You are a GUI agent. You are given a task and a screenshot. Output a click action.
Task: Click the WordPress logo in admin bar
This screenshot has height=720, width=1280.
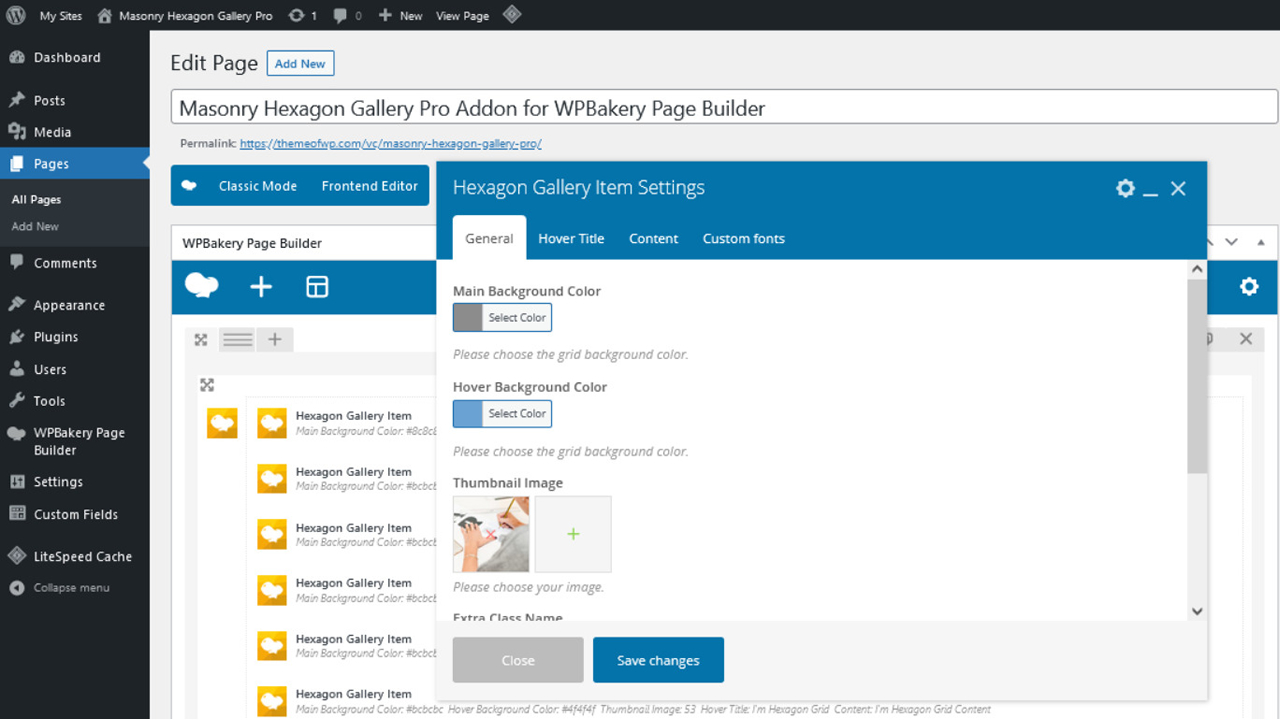(x=16, y=15)
